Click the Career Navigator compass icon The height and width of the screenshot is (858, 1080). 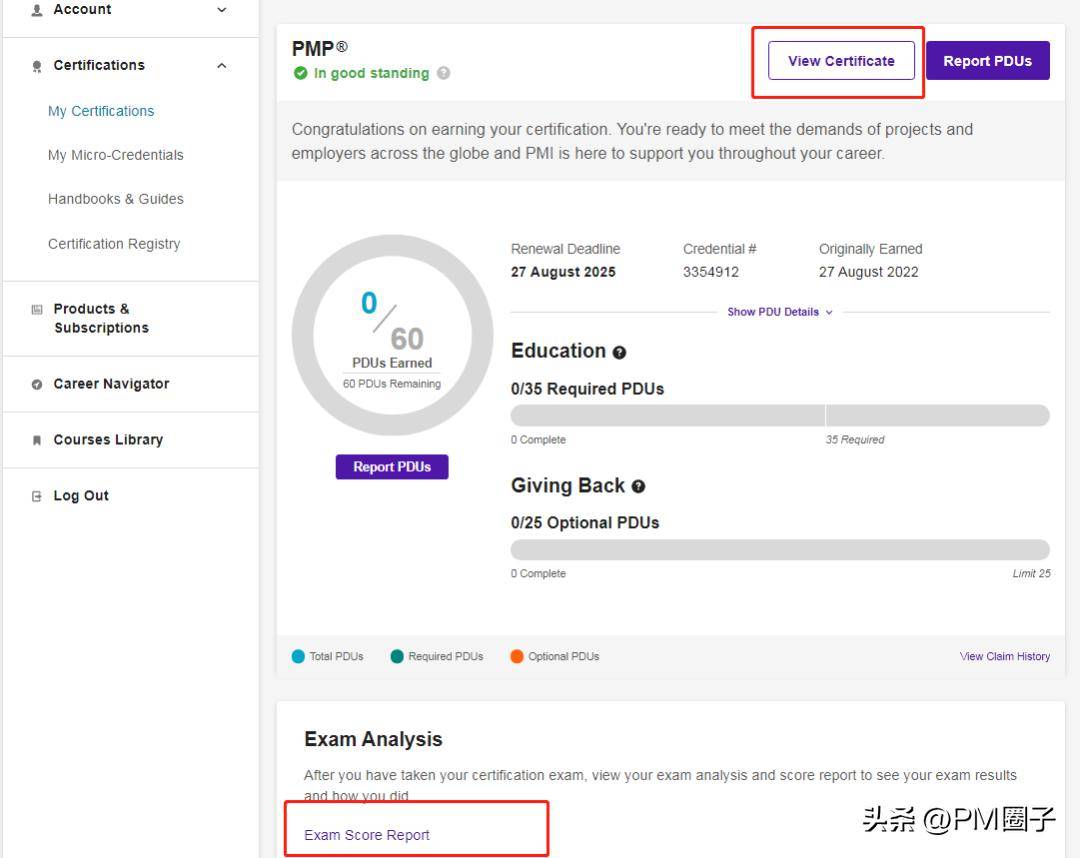(37, 384)
